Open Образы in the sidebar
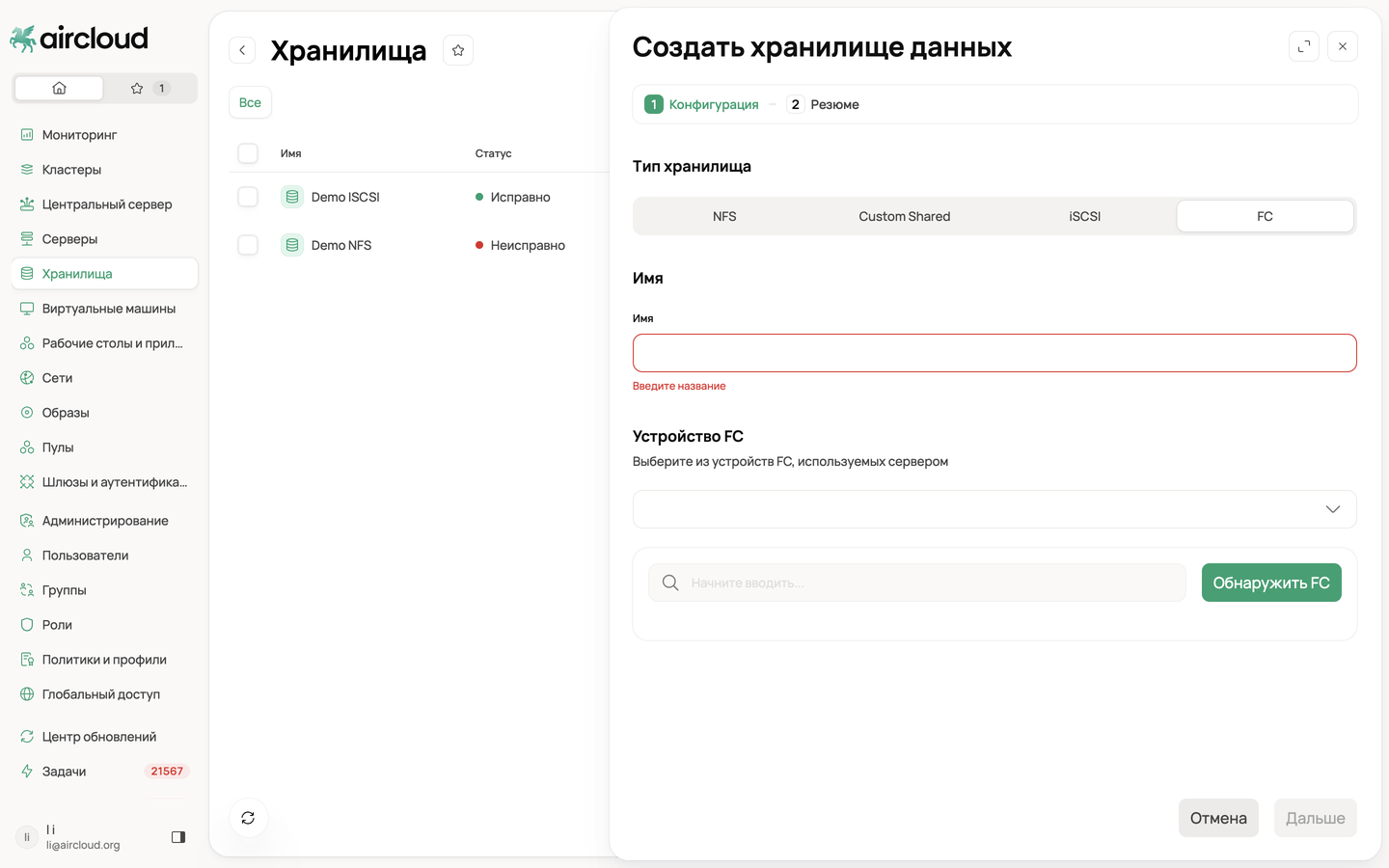 [104, 413]
